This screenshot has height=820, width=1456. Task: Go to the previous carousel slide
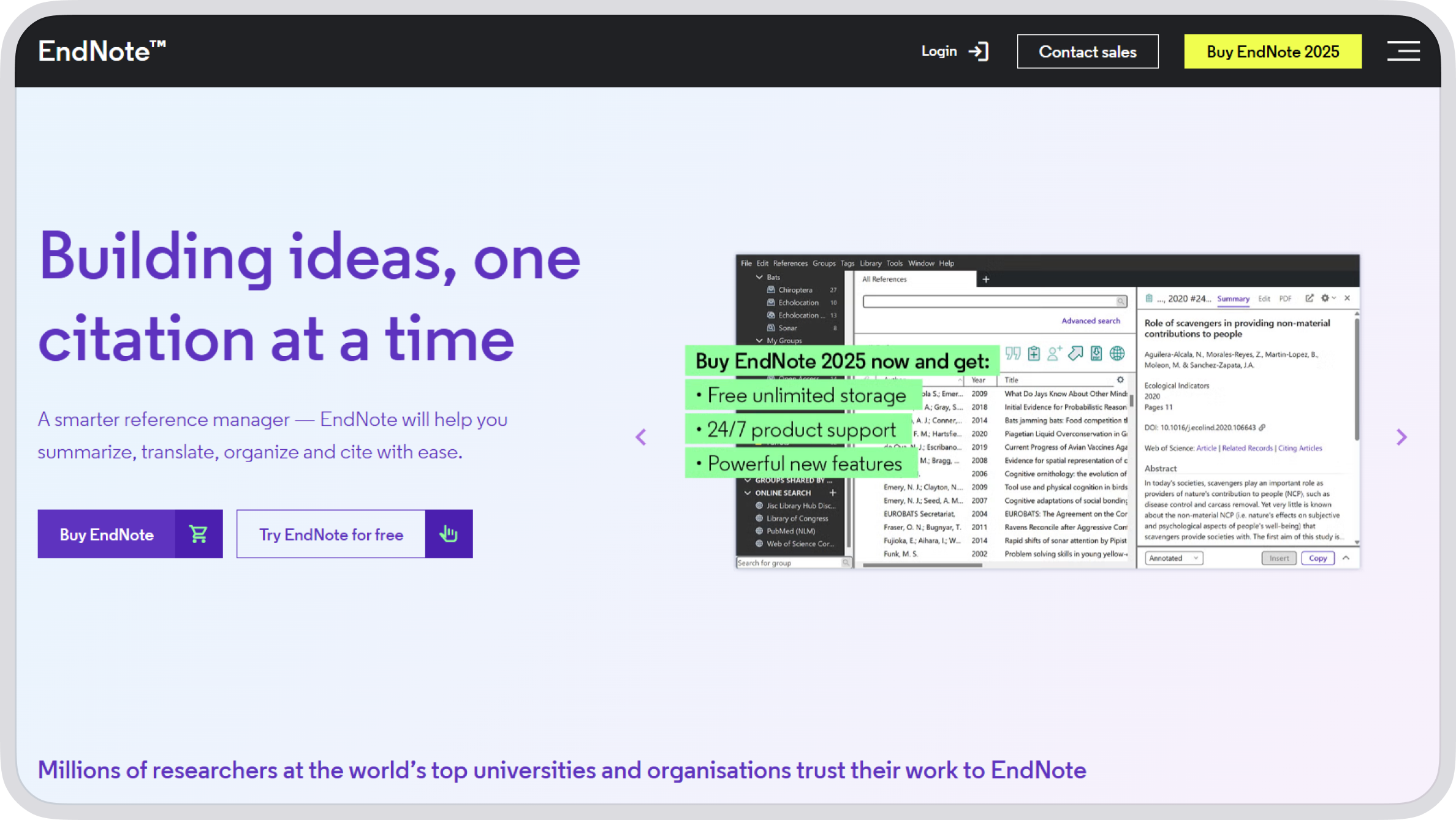click(641, 437)
